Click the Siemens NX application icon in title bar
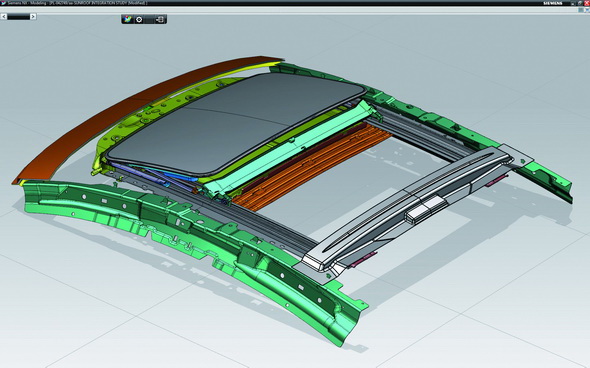This screenshot has height=368, width=590. (4, 3)
